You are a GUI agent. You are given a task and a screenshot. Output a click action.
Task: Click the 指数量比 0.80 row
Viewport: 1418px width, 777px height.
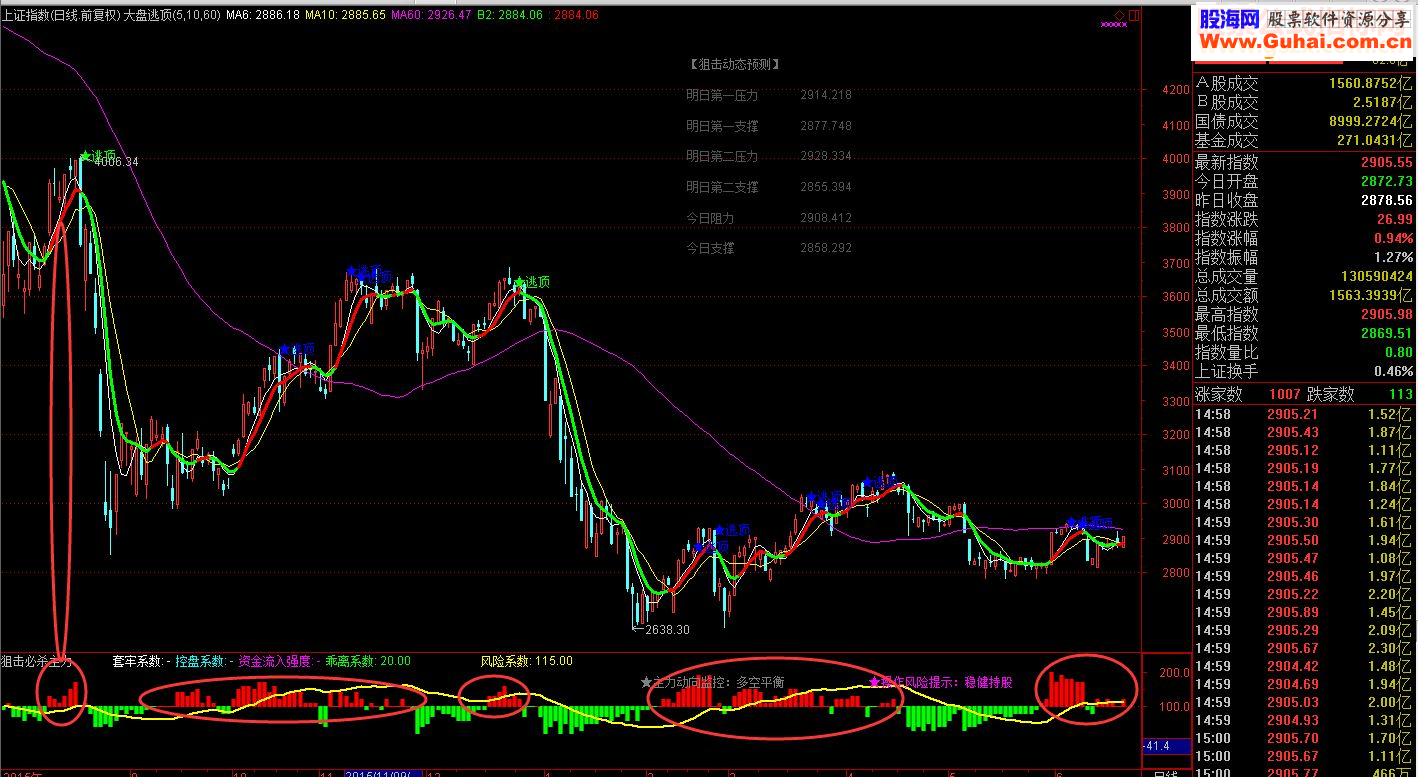pyautogui.click(x=1304, y=352)
